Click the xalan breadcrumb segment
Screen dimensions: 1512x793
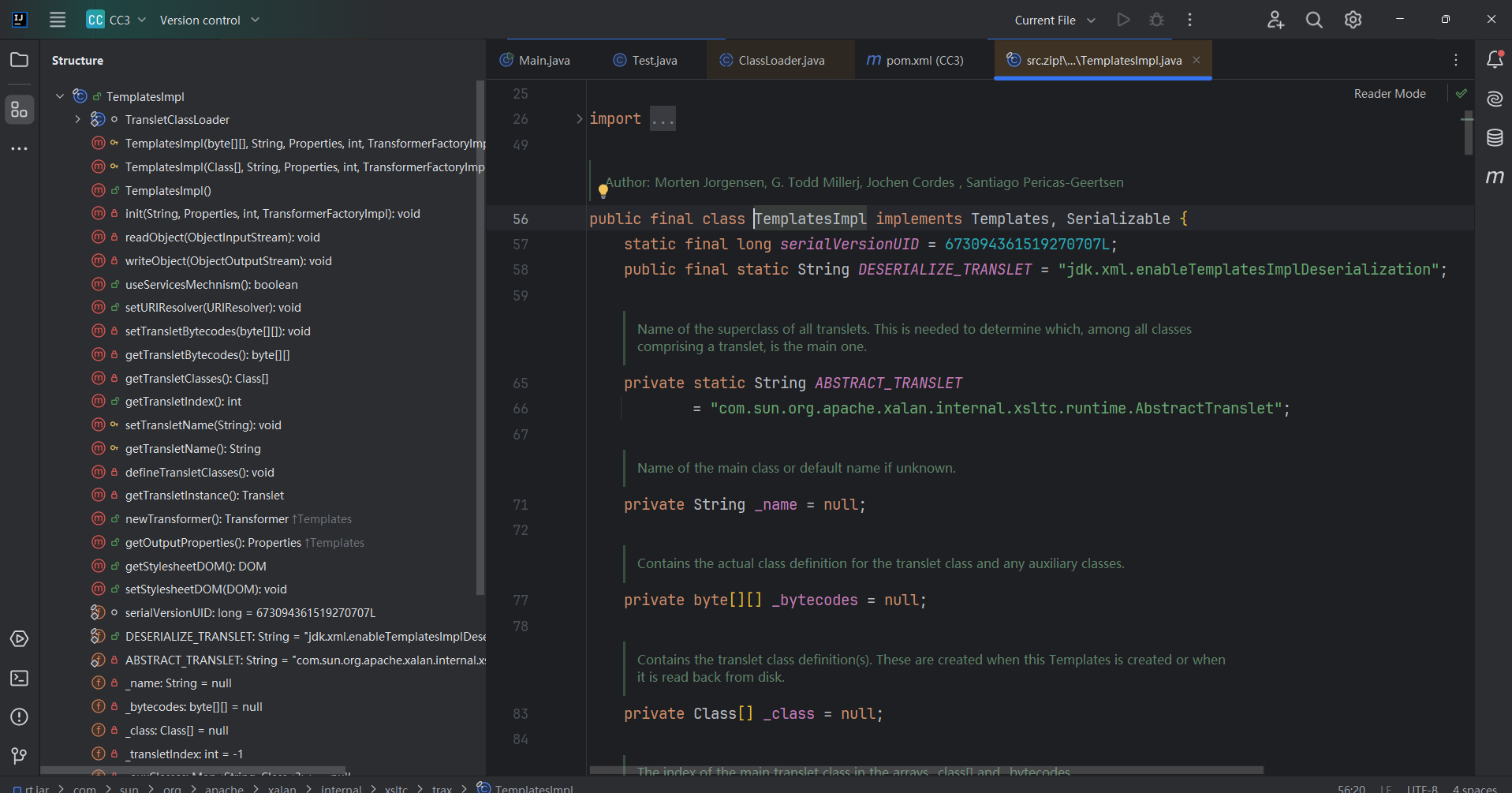coord(282,788)
